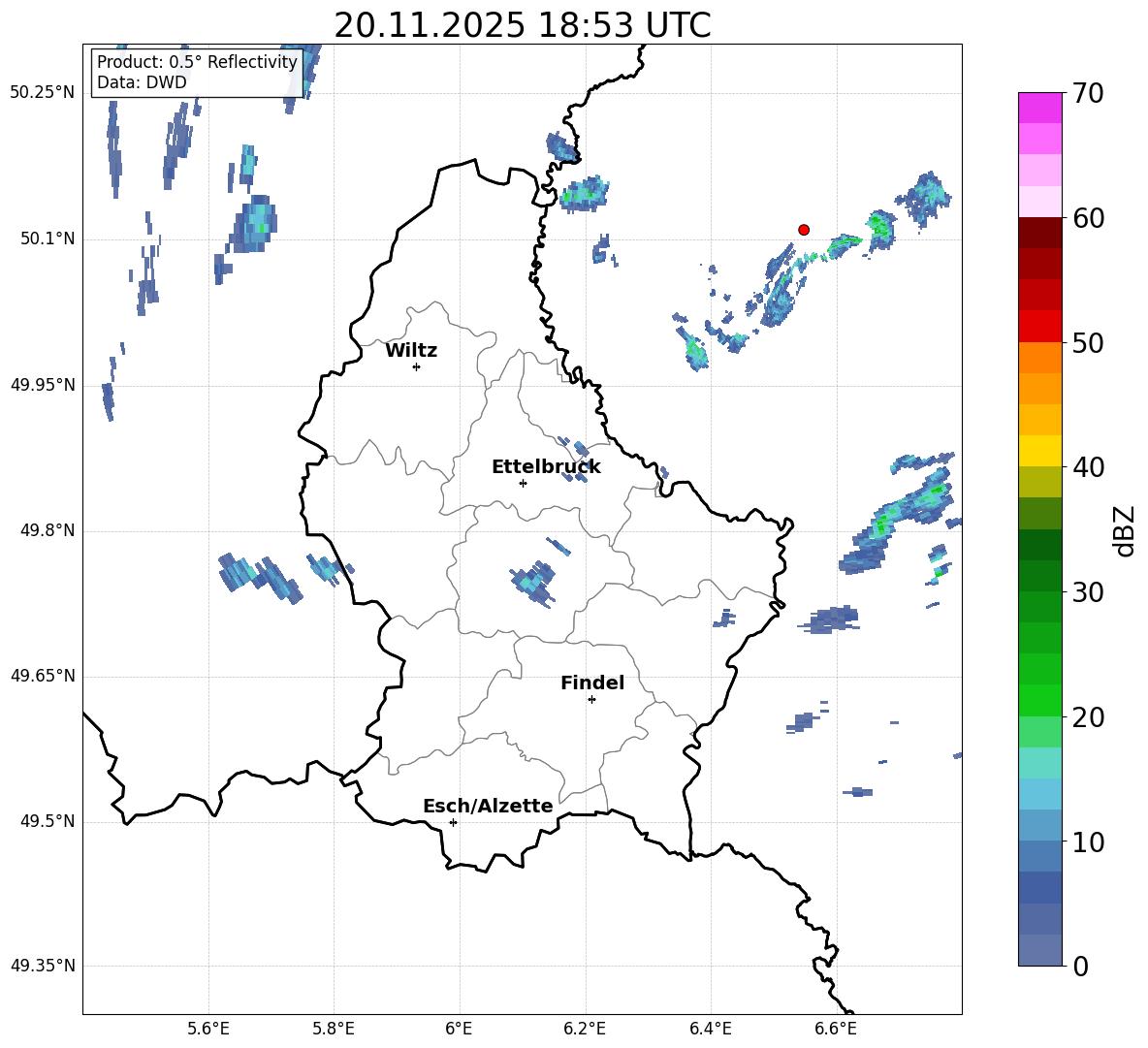Click the latitude label 50.25°N
The width and height of the screenshot is (1148, 1048).
pyautogui.click(x=43, y=93)
